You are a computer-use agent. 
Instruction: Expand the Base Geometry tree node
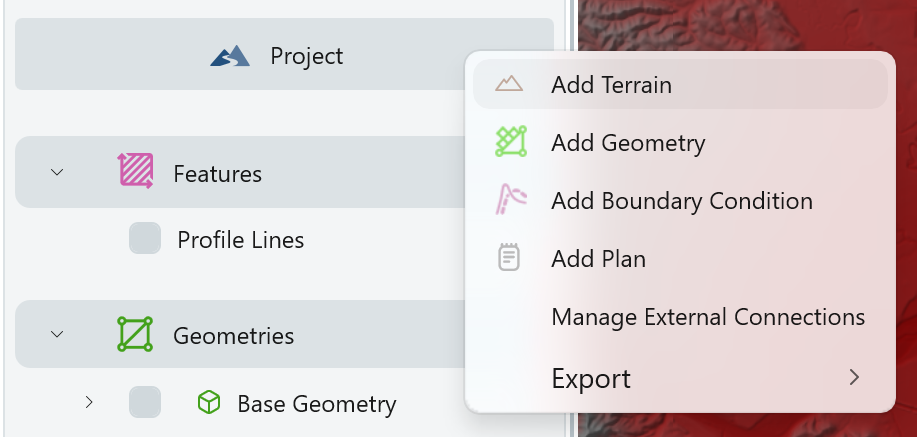89,402
